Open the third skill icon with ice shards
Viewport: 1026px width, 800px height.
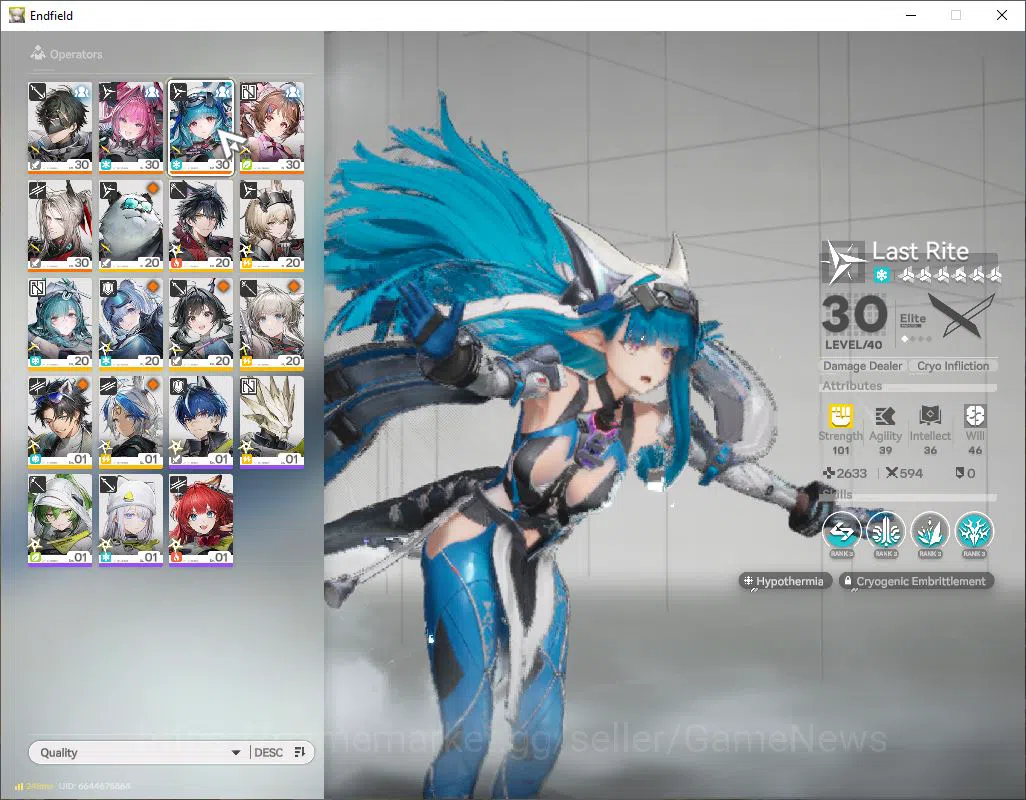coord(930,532)
